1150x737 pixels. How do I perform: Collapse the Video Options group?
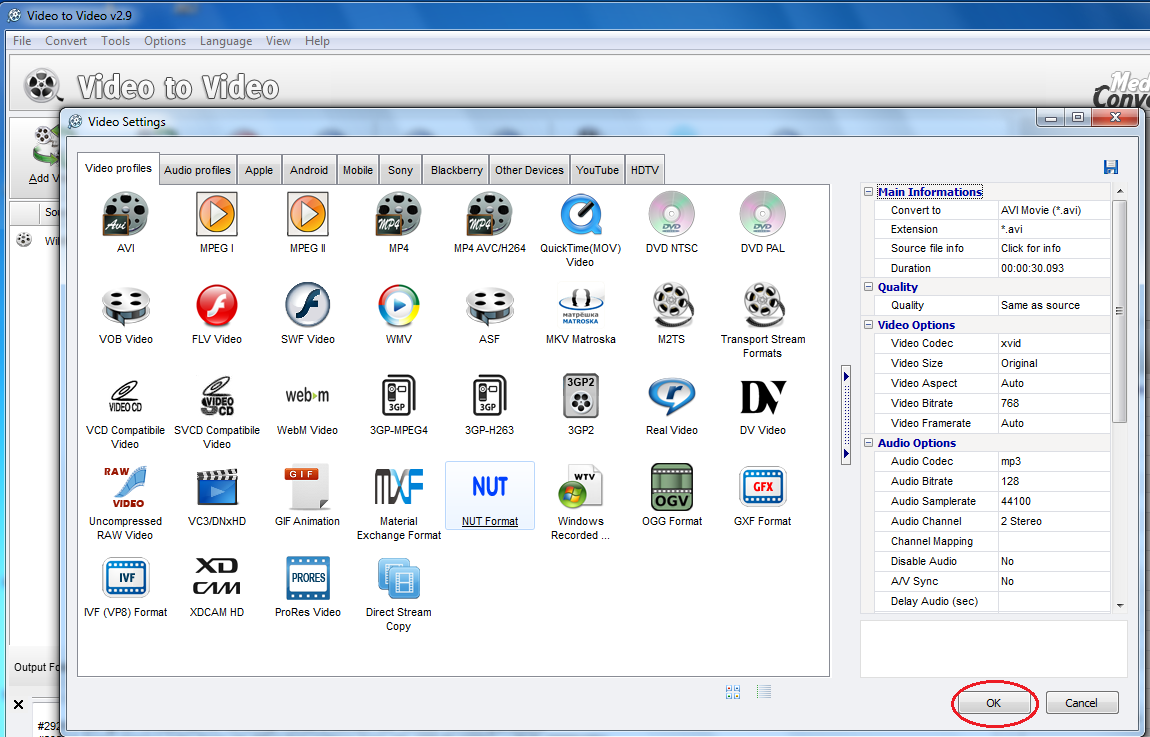point(868,325)
